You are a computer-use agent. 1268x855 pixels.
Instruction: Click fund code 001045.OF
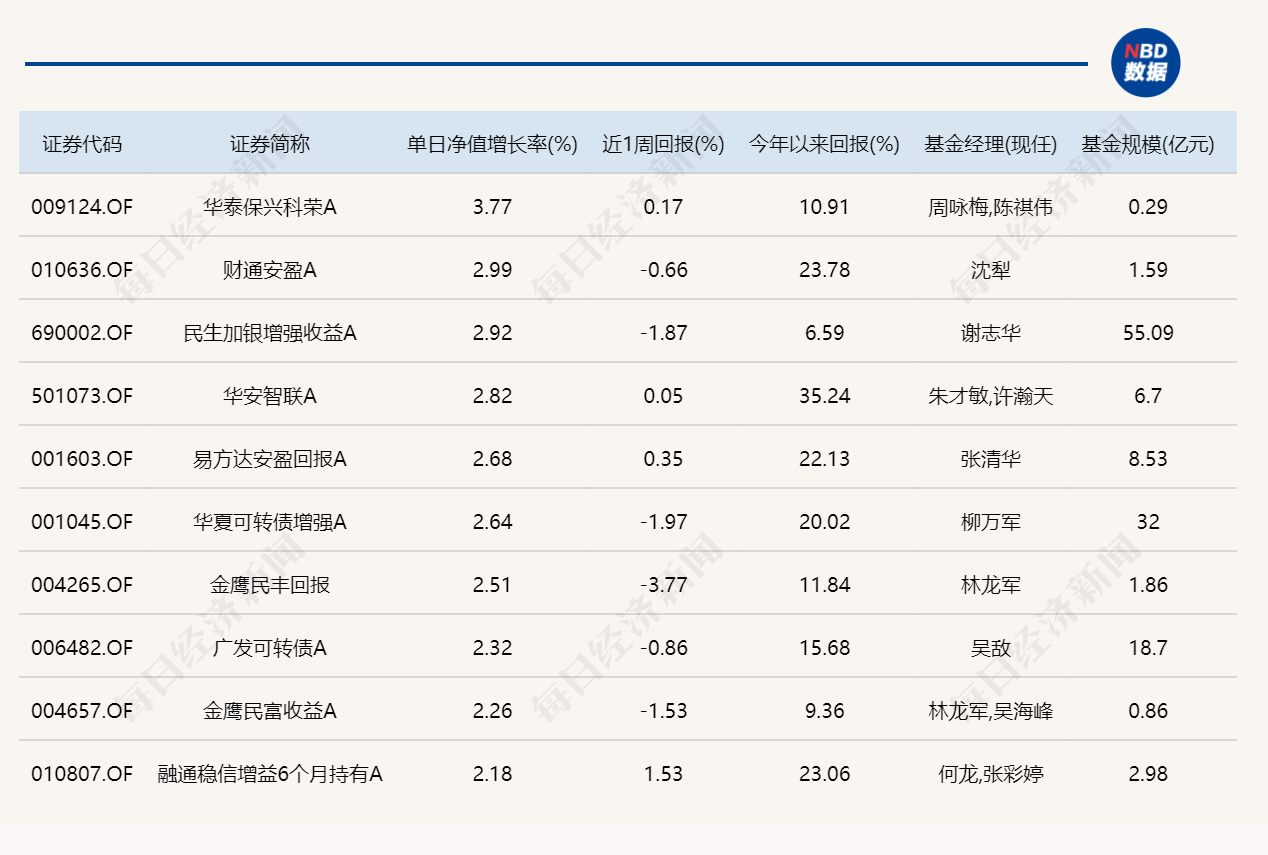tap(82, 522)
